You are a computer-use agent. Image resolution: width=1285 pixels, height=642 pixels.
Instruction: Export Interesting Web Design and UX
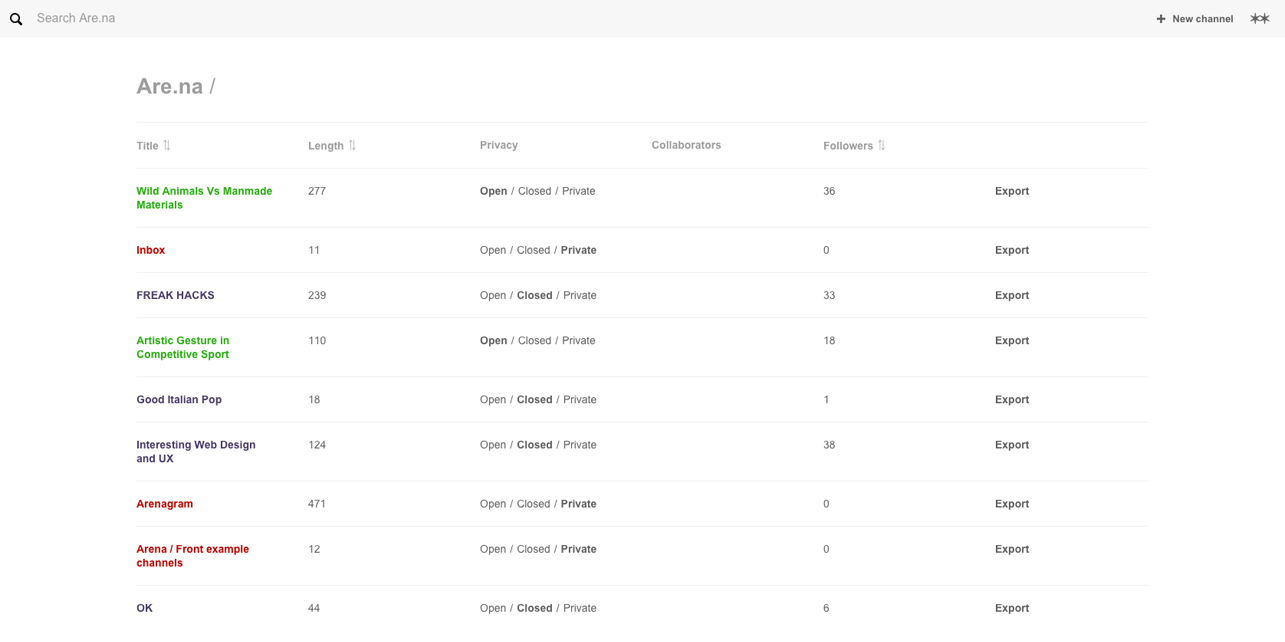[1012, 445]
